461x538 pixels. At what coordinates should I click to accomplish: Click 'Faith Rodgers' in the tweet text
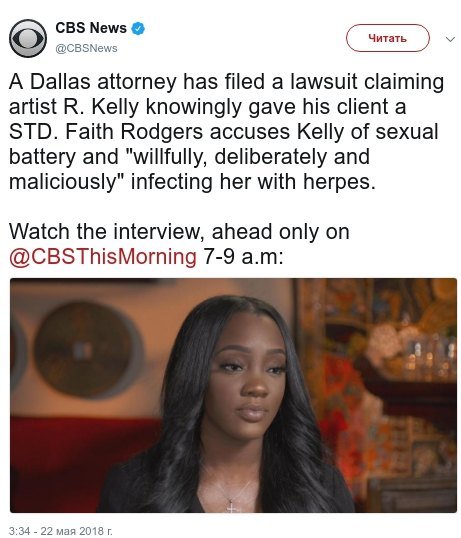coord(134,132)
